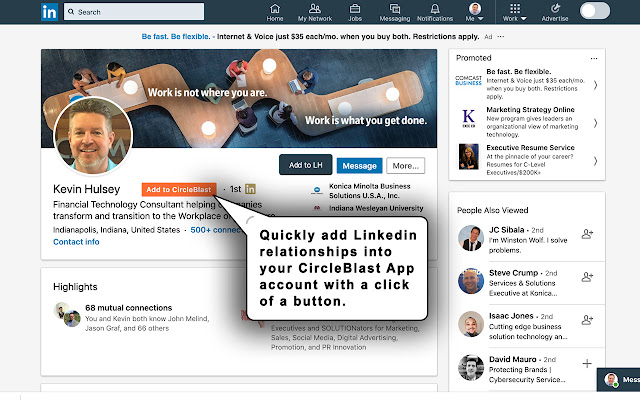The width and height of the screenshot is (640, 400).
Task: Open the Messaging icon
Action: [395, 13]
